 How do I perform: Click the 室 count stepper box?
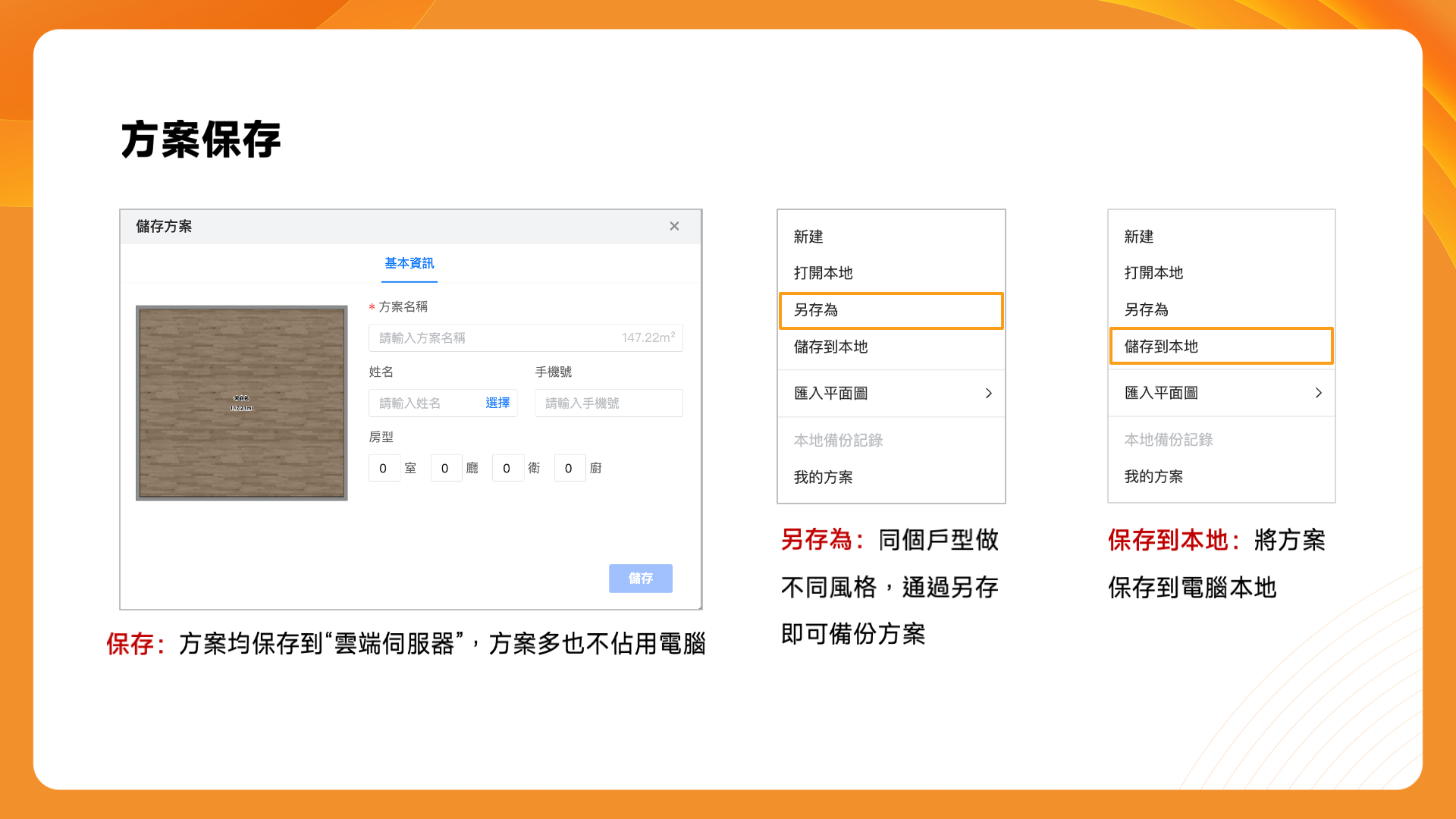384,469
